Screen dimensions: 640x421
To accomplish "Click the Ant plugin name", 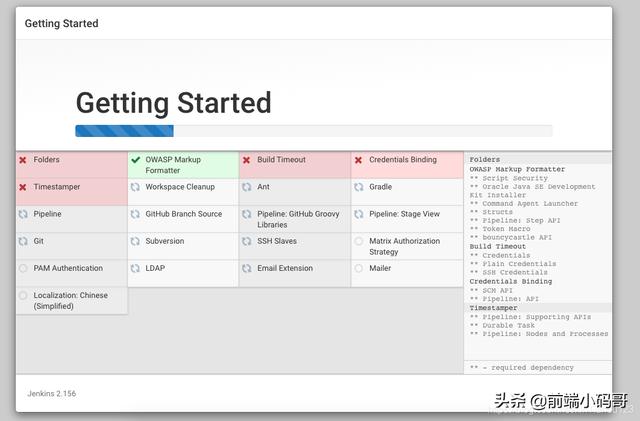I will coord(263,187).
